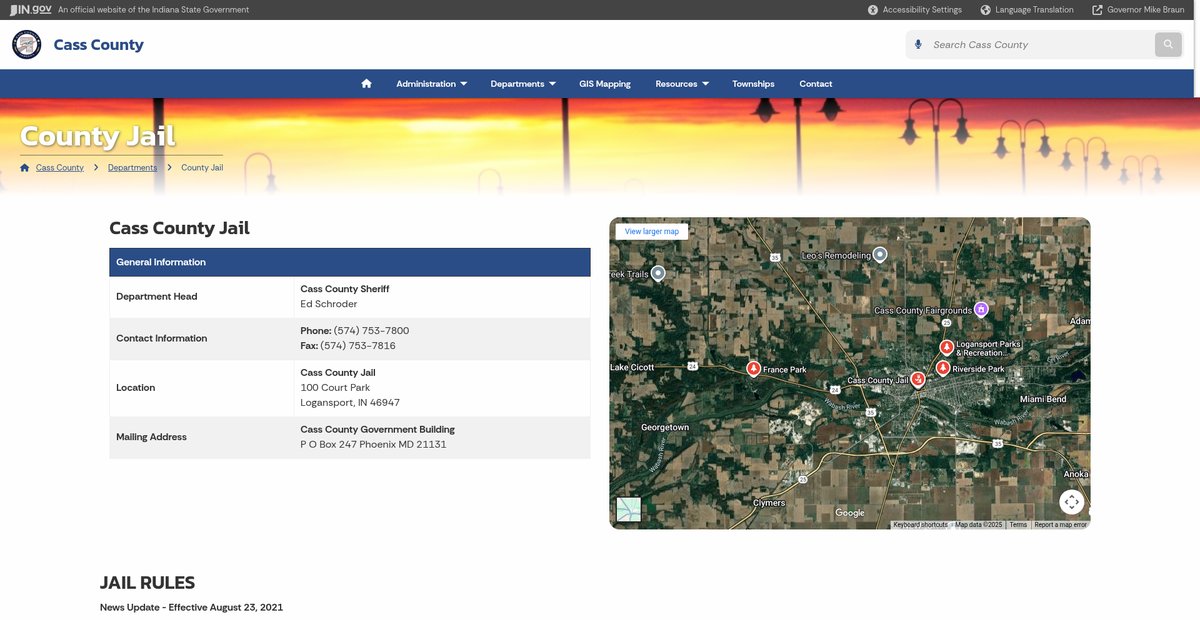Click the County Jail page banner title
Image resolution: width=1200 pixels, height=620 pixels.
pyautogui.click(x=98, y=136)
